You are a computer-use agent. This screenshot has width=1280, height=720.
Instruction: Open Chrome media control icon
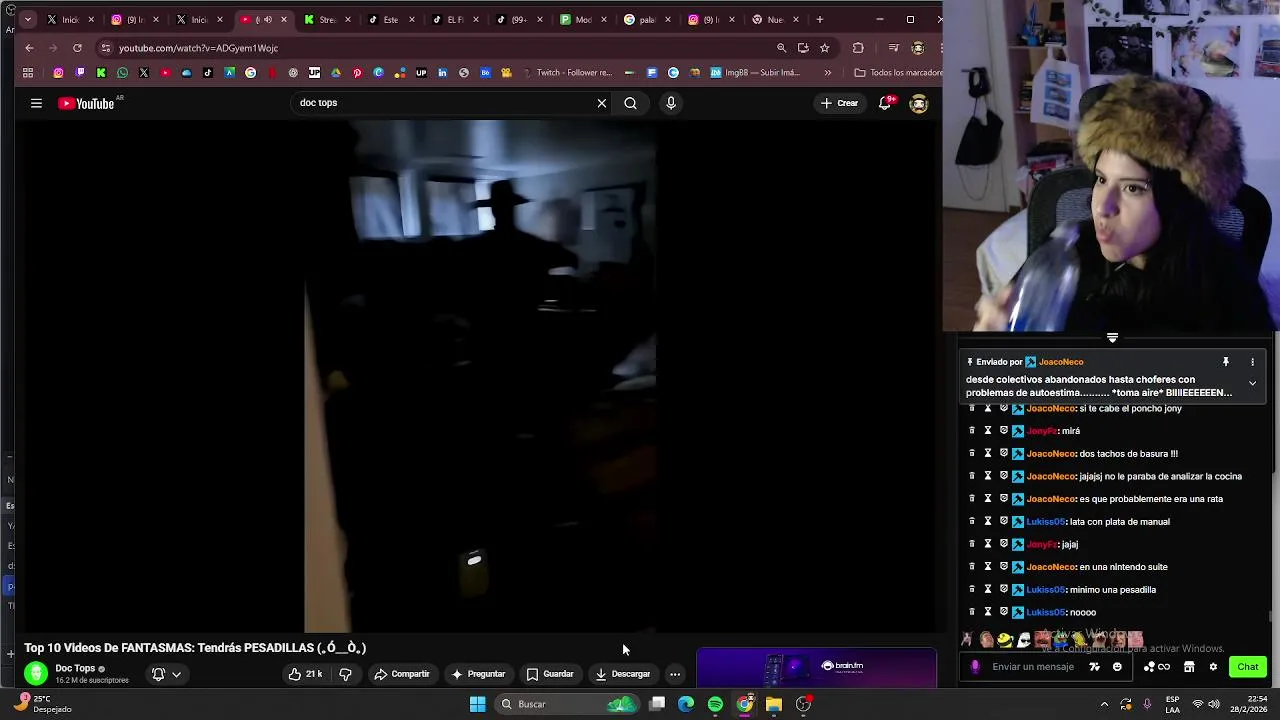(893, 48)
